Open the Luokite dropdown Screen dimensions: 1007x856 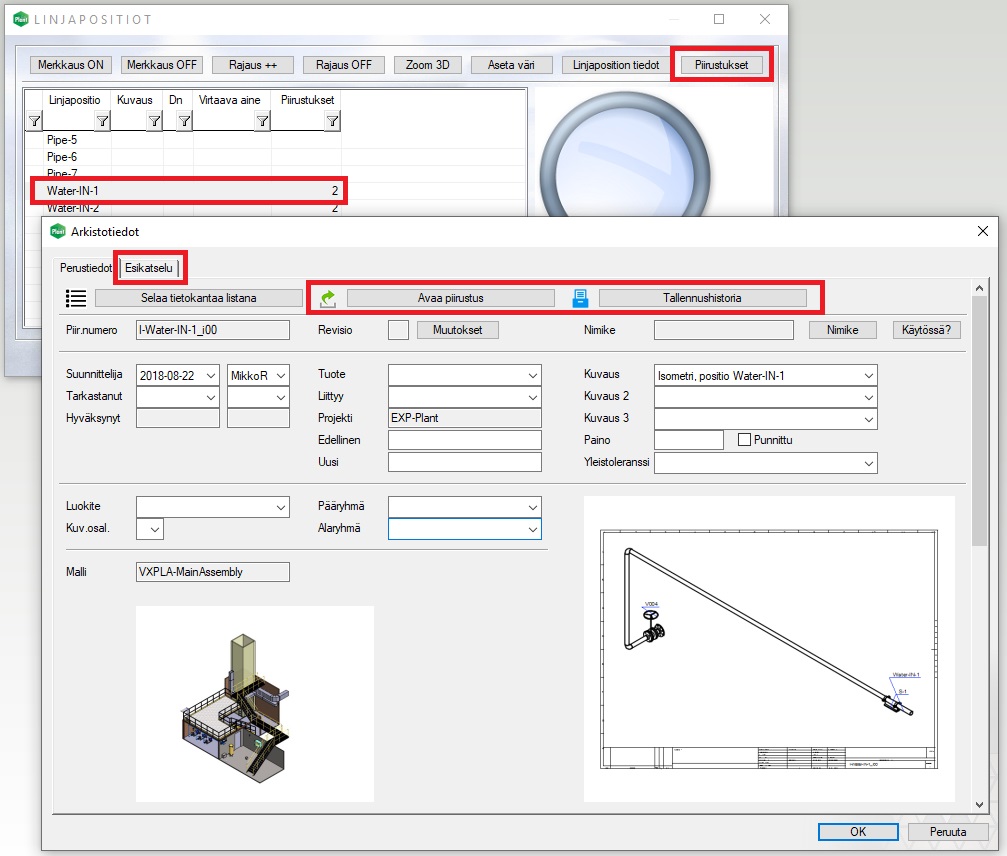(x=279, y=507)
